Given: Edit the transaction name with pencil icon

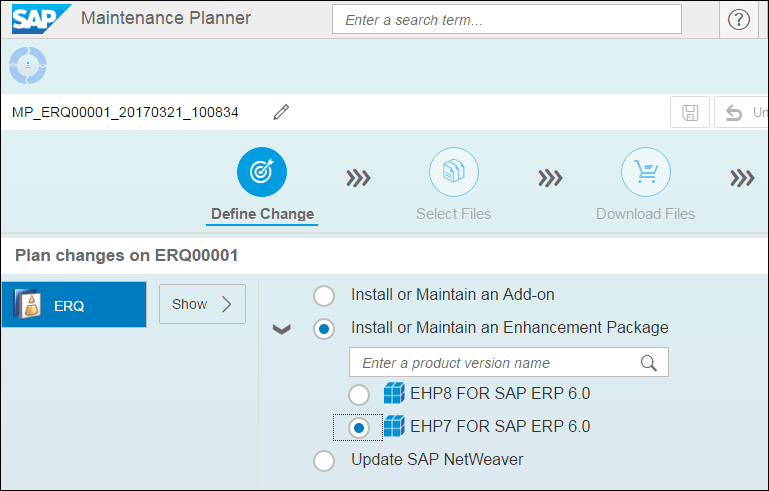Looking at the screenshot, I should pos(281,112).
